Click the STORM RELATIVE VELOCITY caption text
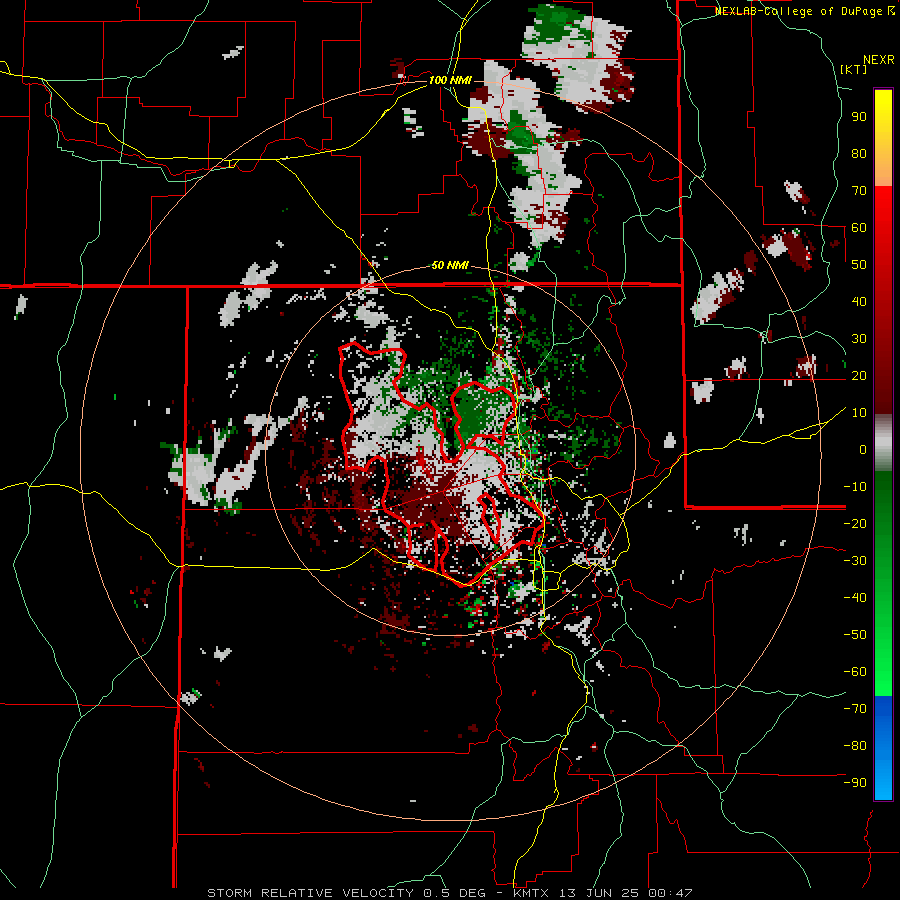Image resolution: width=900 pixels, height=900 pixels. 310,893
